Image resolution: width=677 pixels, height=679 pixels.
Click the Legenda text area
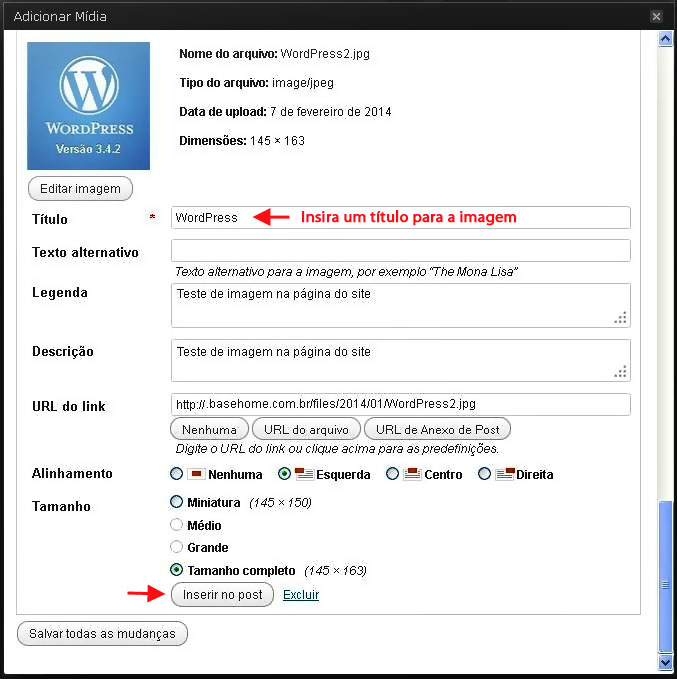point(401,305)
